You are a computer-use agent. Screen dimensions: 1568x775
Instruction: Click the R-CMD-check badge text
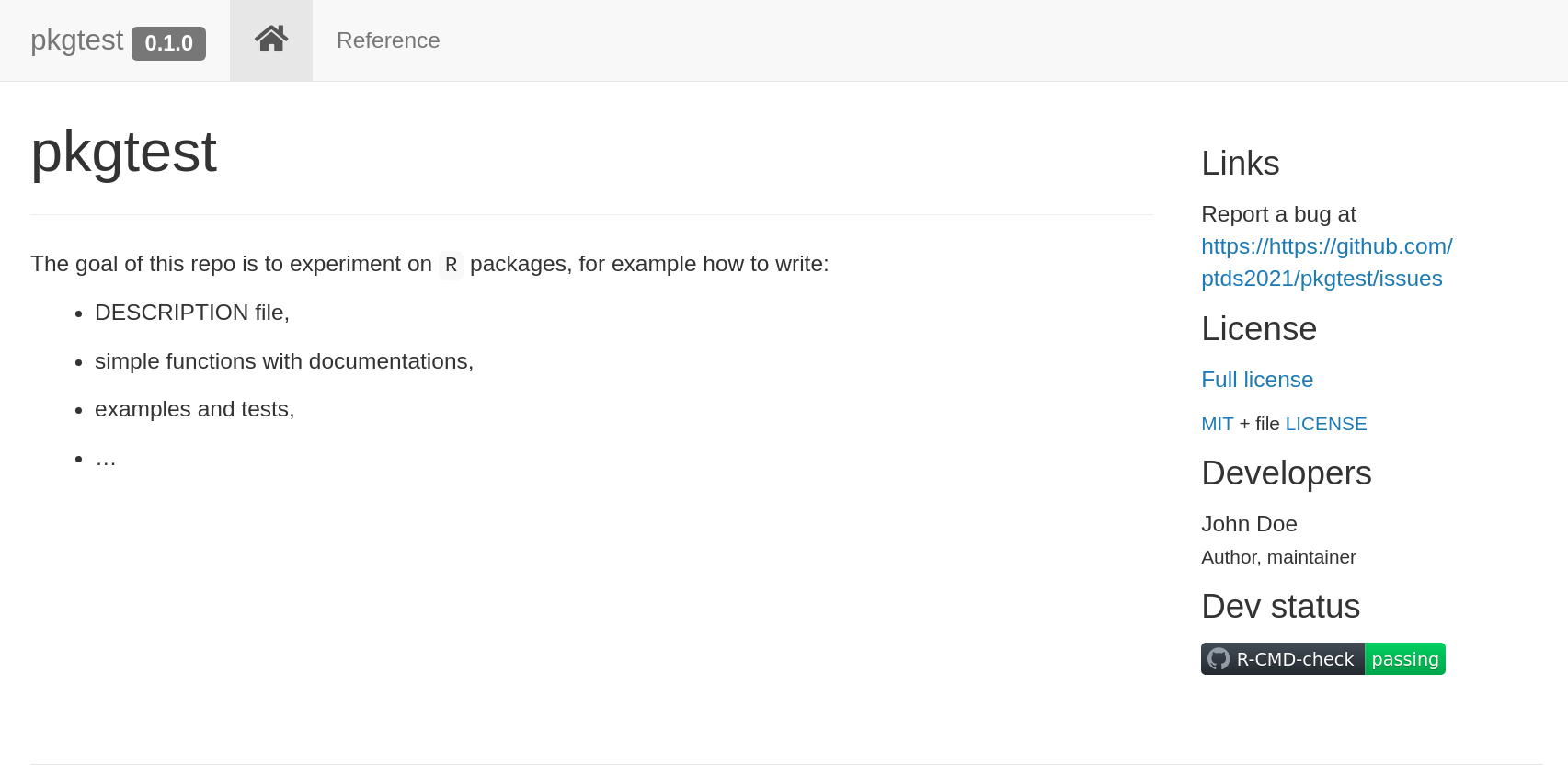[x=1295, y=659]
